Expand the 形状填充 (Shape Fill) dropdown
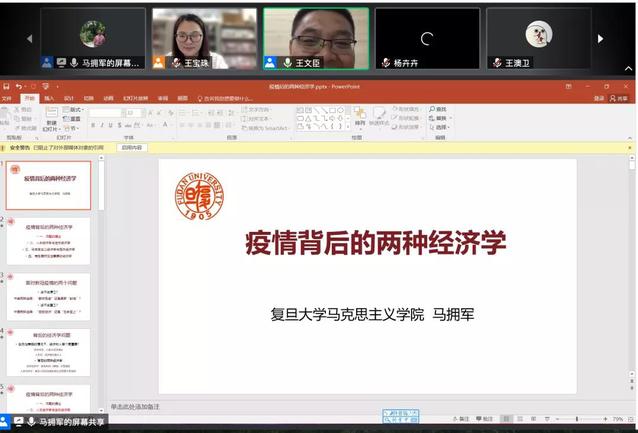The height and width of the screenshot is (433, 638). pyautogui.click(x=406, y=109)
